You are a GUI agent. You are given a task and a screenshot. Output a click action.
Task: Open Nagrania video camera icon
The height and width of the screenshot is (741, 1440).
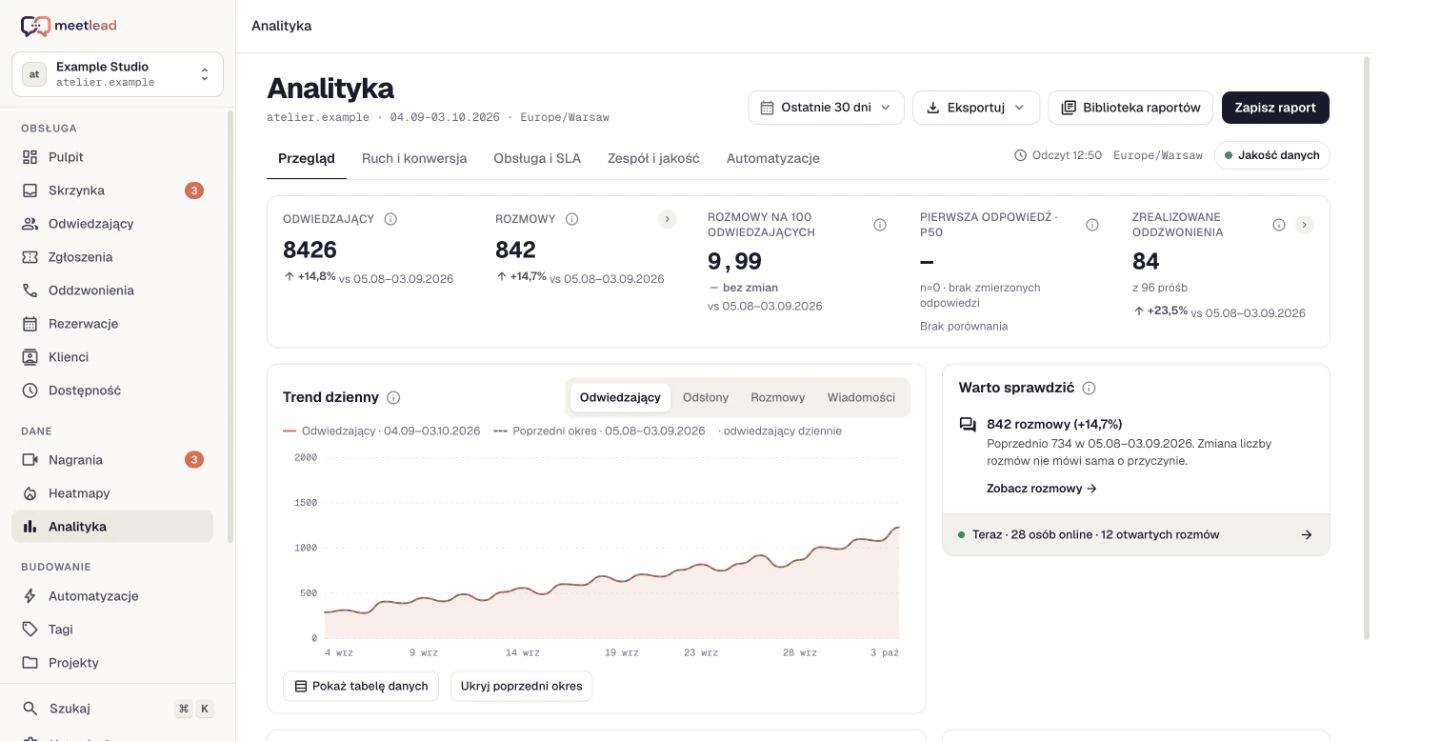point(30,460)
